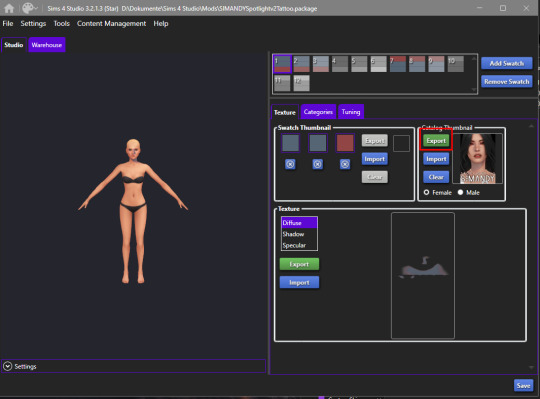
Task: Select swatch number 4
Action: click(340, 64)
